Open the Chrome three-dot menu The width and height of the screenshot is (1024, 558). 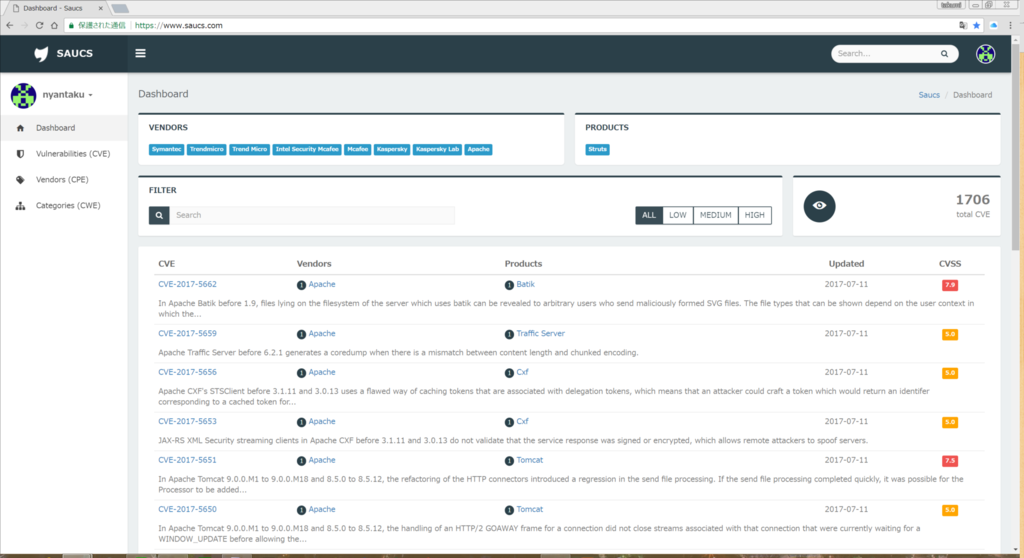(x=1010, y=25)
